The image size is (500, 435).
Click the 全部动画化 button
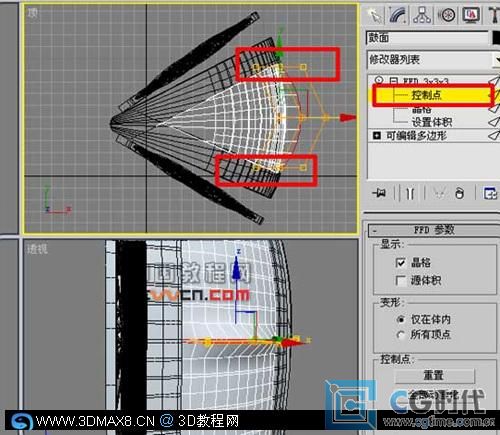pyautogui.click(x=435, y=396)
